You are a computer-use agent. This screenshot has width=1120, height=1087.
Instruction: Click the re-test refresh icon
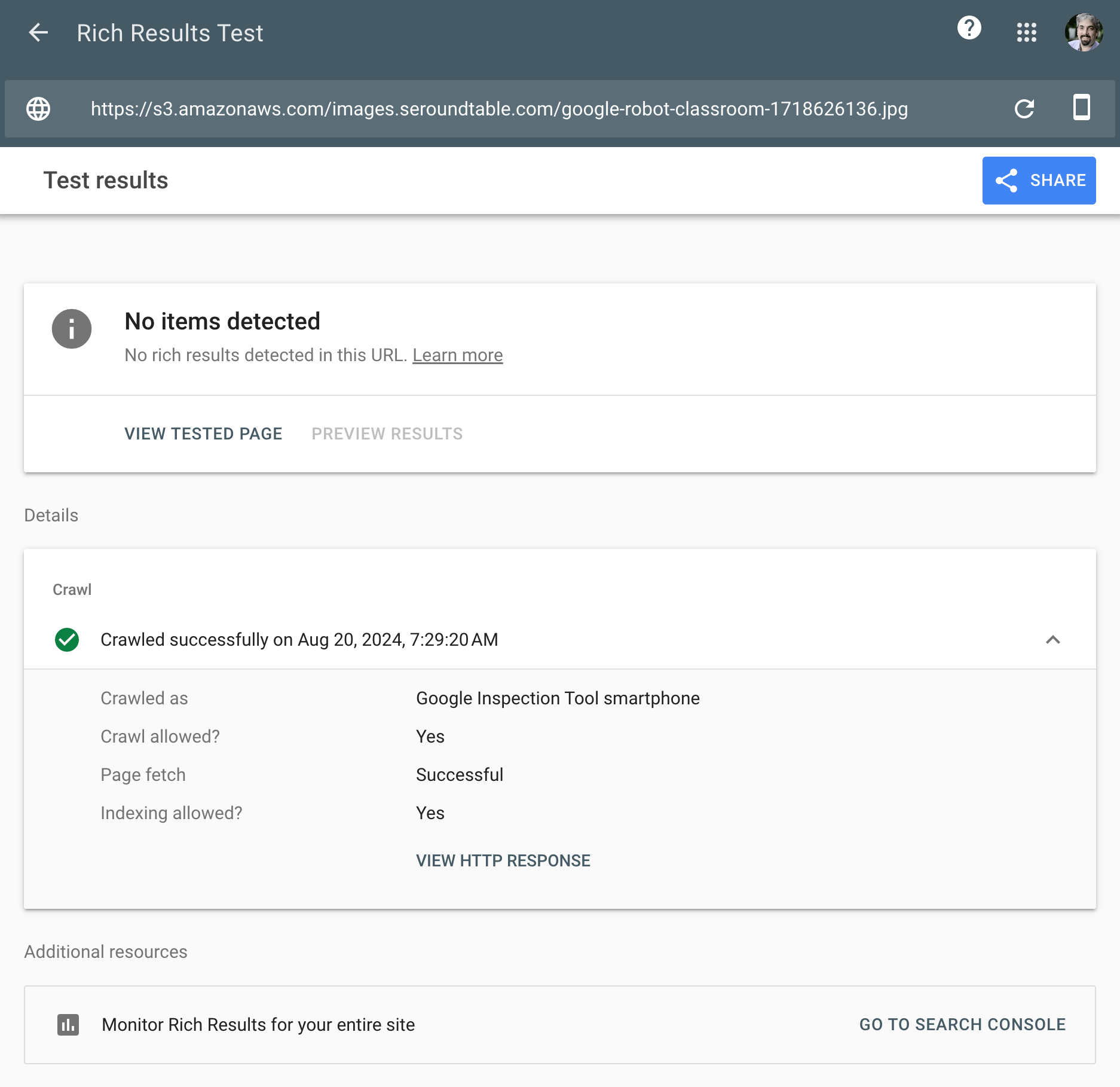[1024, 109]
